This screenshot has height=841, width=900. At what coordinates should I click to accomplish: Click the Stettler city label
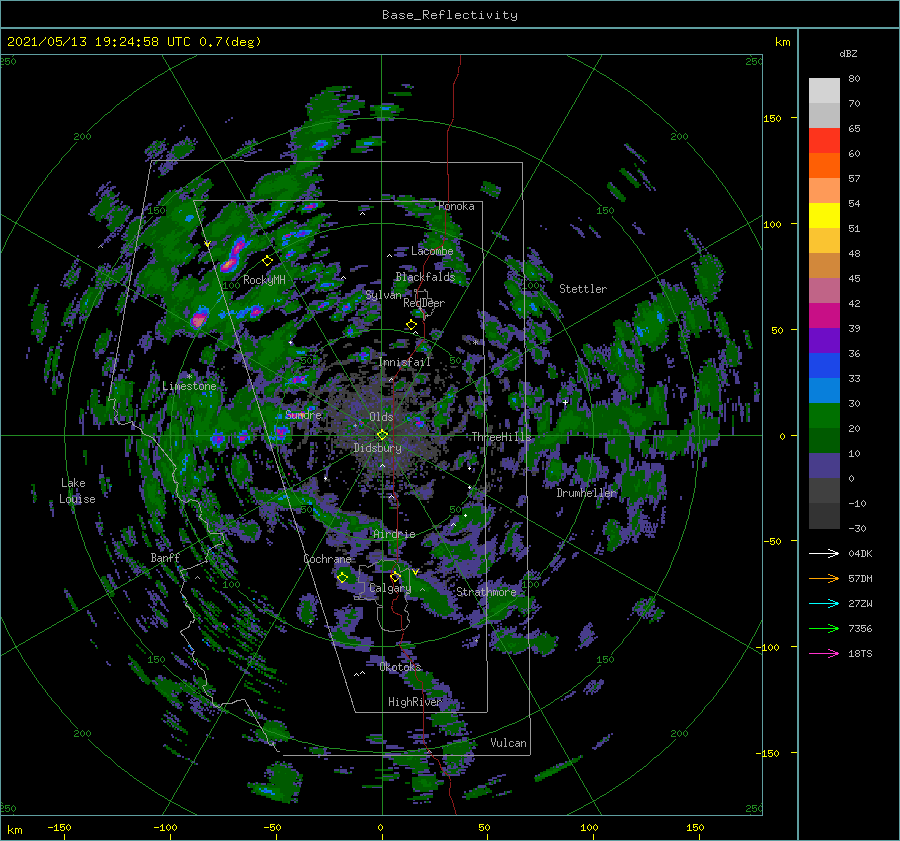pos(583,289)
